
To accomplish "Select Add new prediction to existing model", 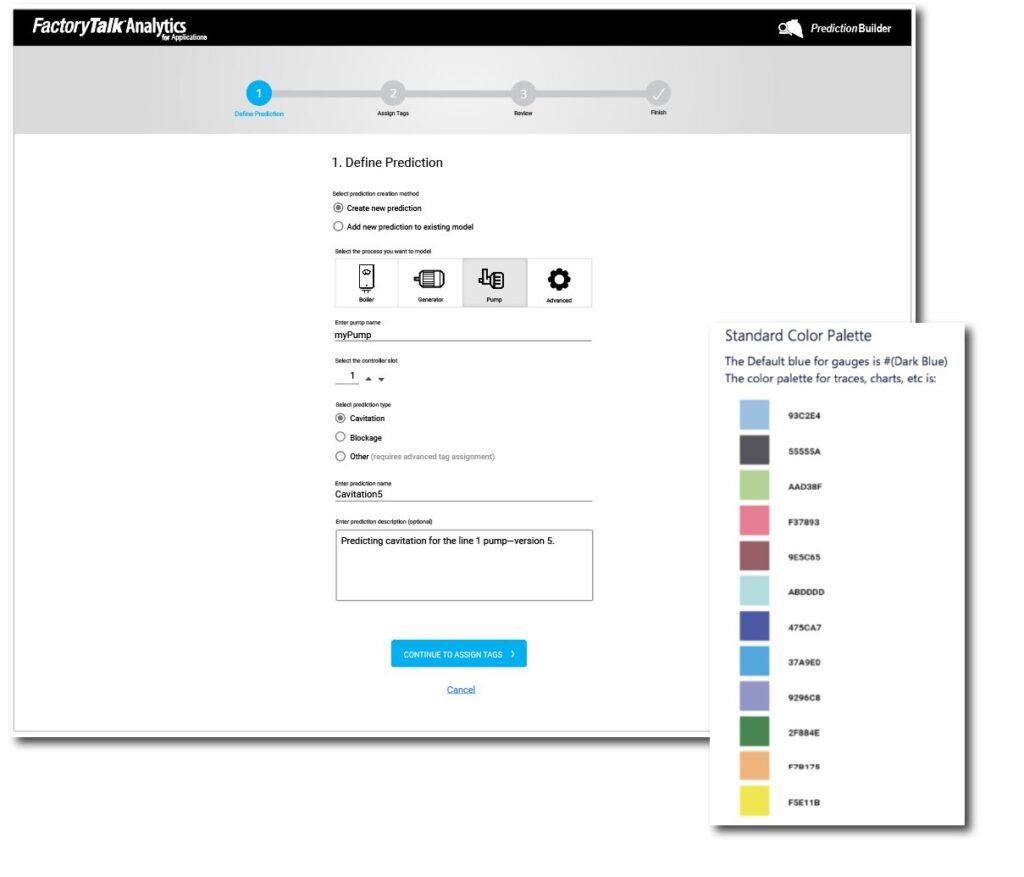I will point(338,227).
